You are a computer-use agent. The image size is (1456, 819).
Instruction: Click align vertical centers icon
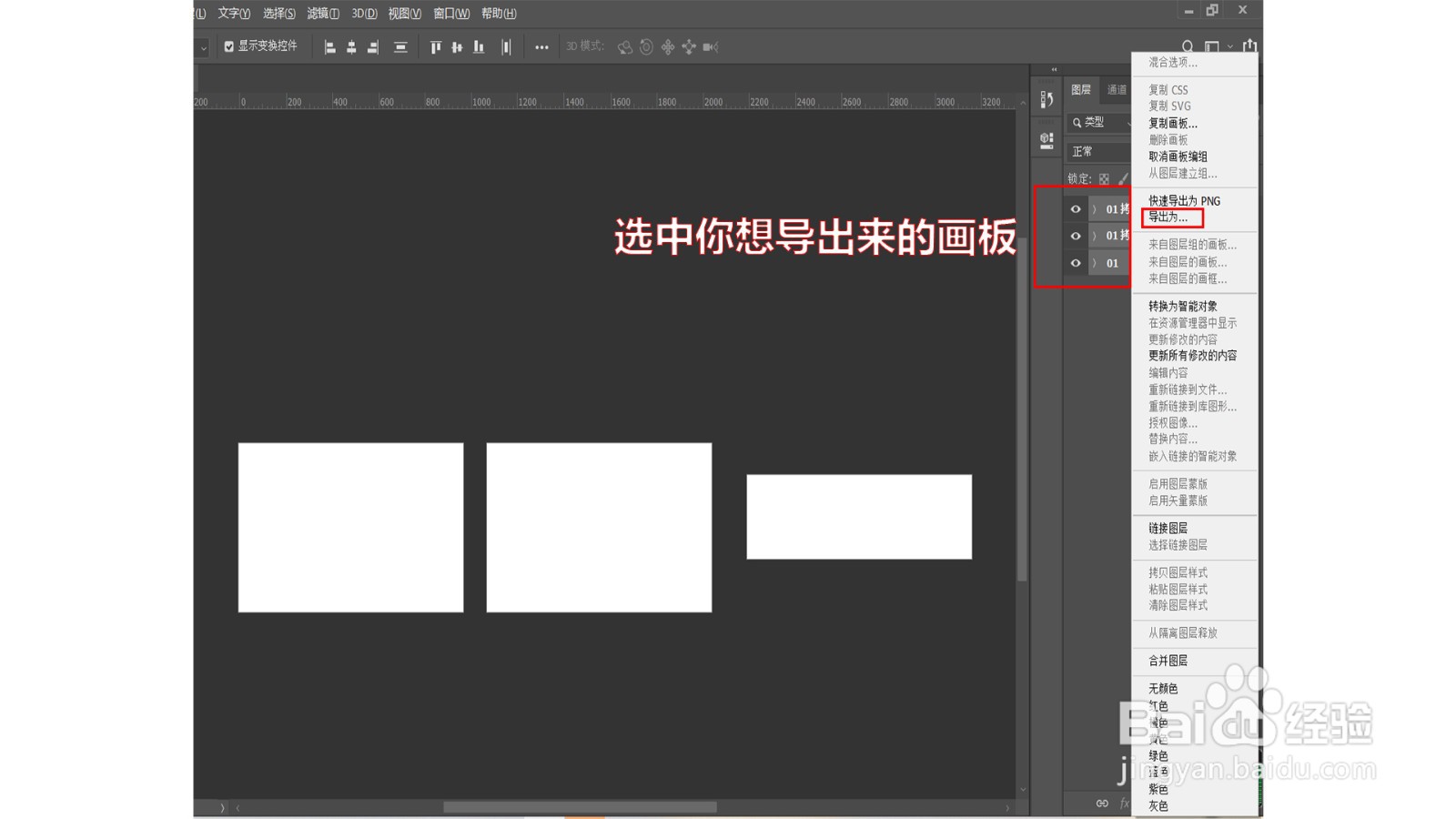[457, 47]
